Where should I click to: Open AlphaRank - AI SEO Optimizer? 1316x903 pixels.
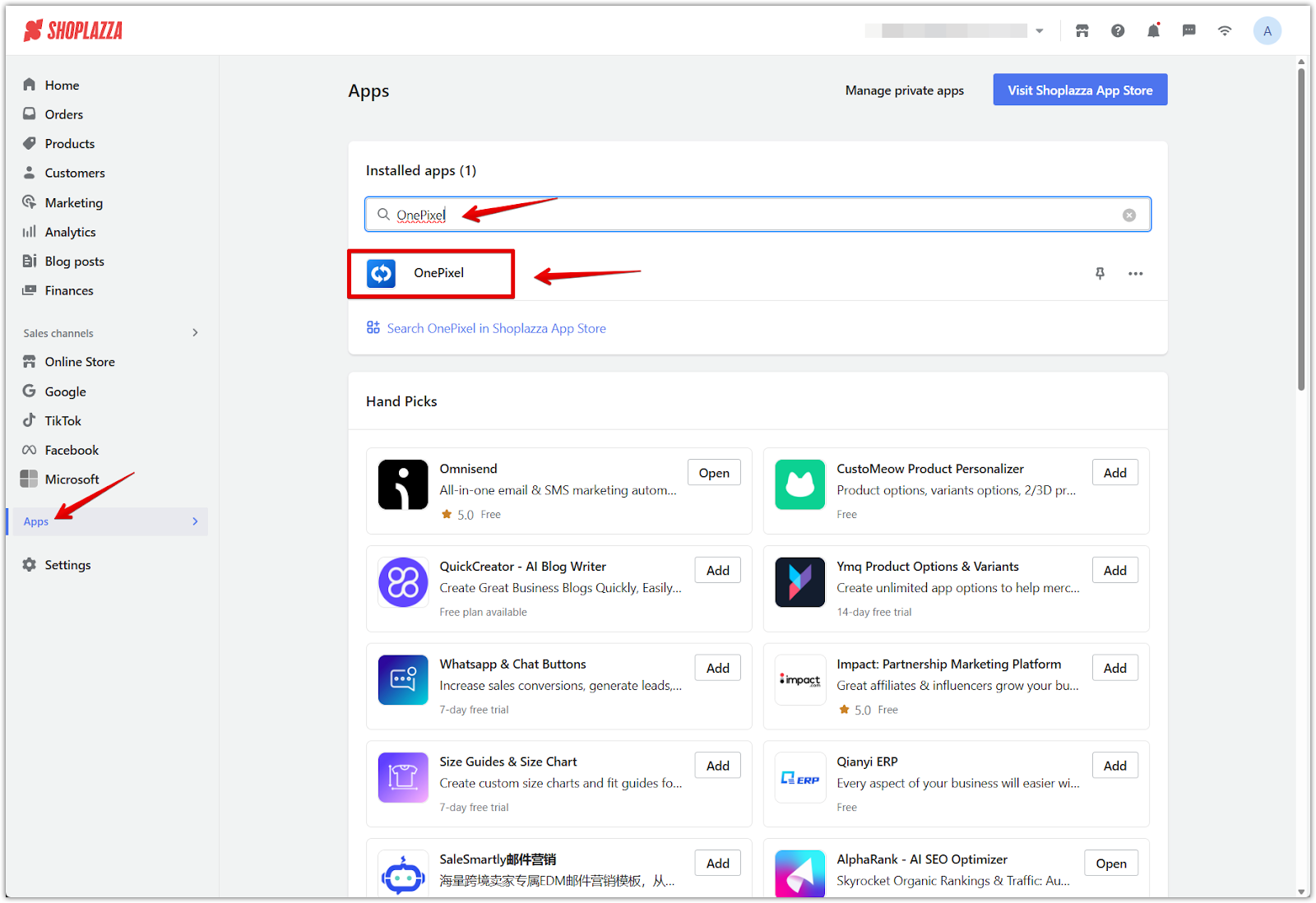click(1111, 864)
